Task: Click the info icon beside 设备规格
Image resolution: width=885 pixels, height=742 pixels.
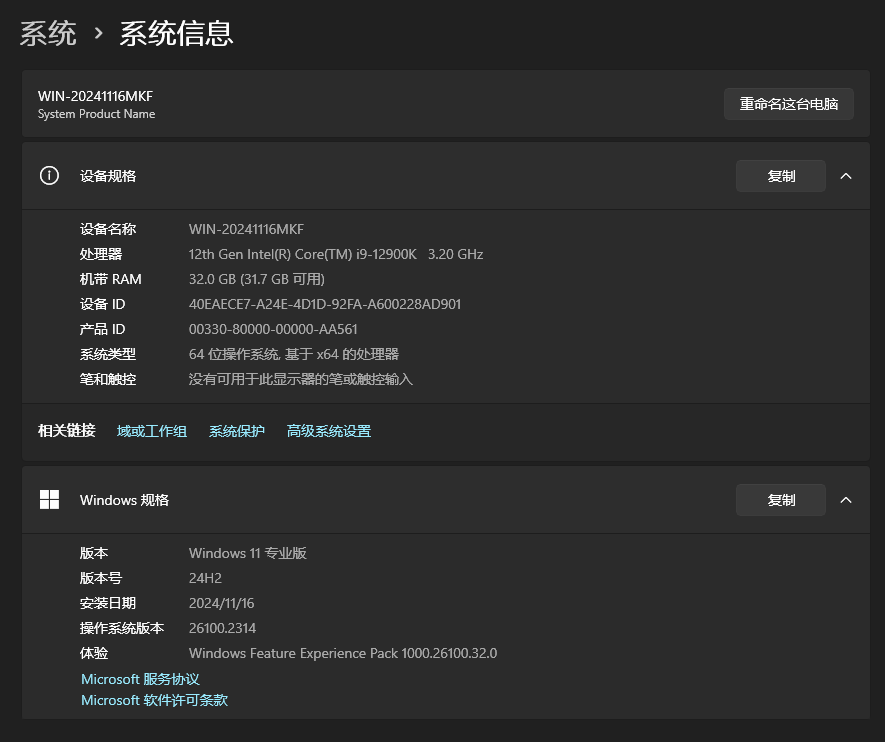Action: 49,175
